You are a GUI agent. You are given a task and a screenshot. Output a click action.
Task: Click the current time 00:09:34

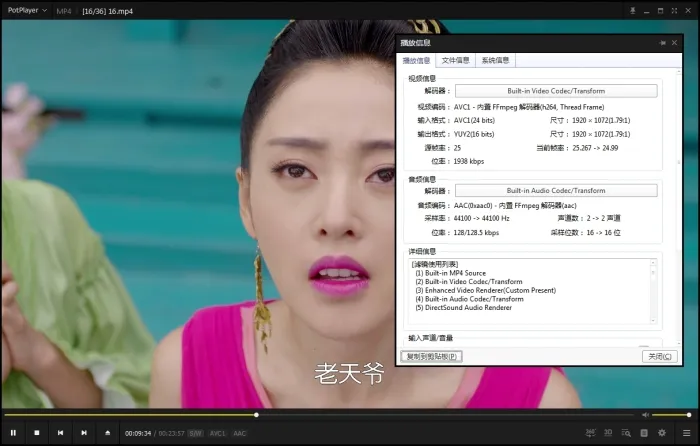point(138,433)
